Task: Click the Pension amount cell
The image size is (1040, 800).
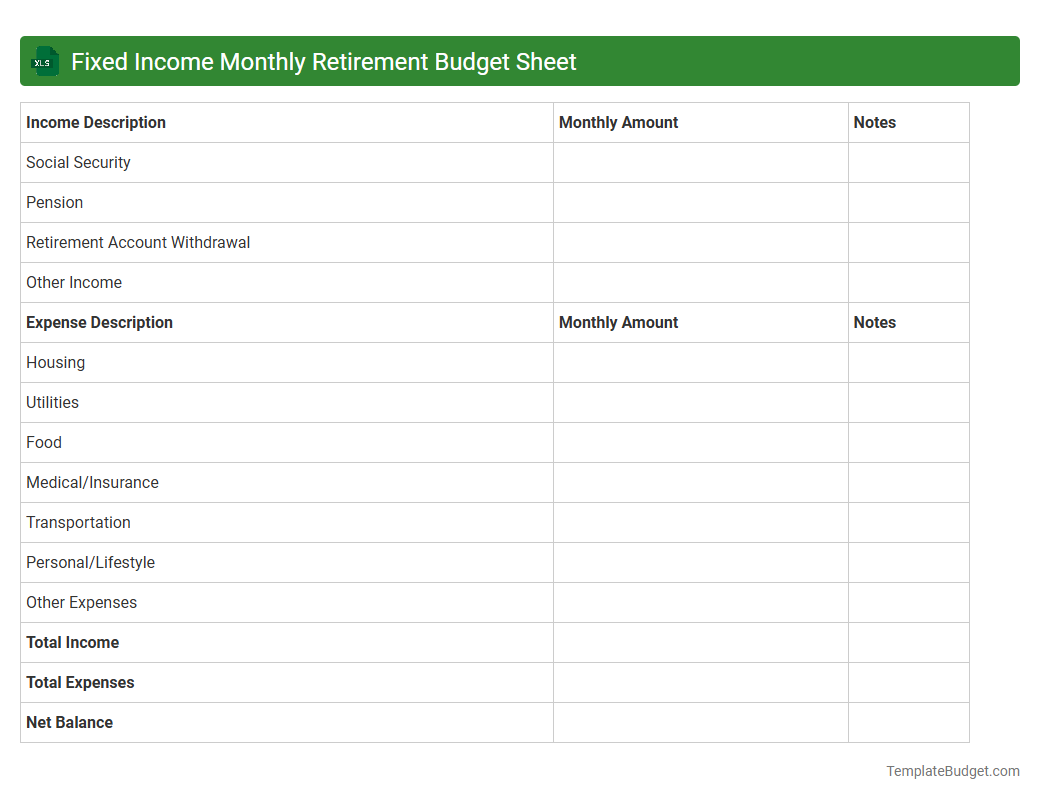Action: pyautogui.click(x=700, y=202)
